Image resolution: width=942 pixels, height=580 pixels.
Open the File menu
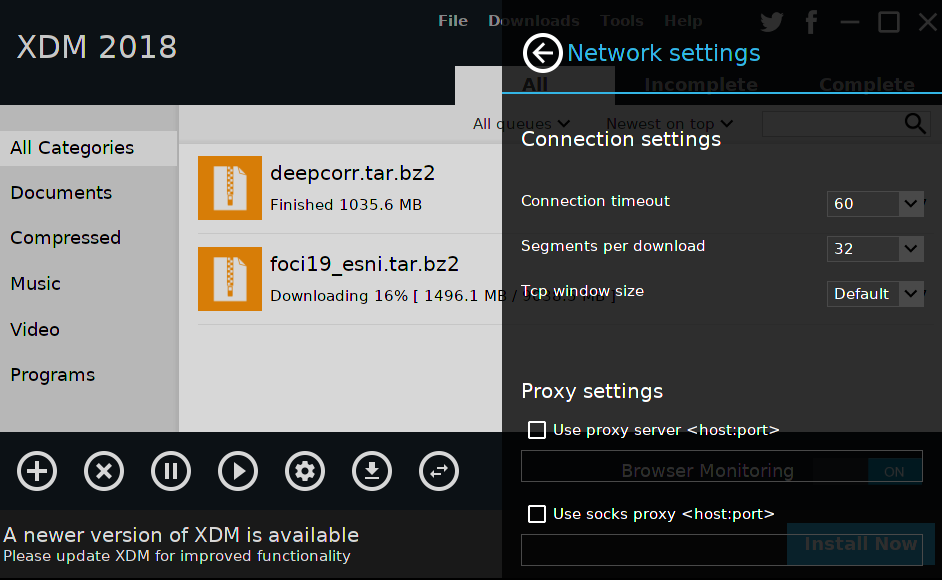tap(452, 21)
